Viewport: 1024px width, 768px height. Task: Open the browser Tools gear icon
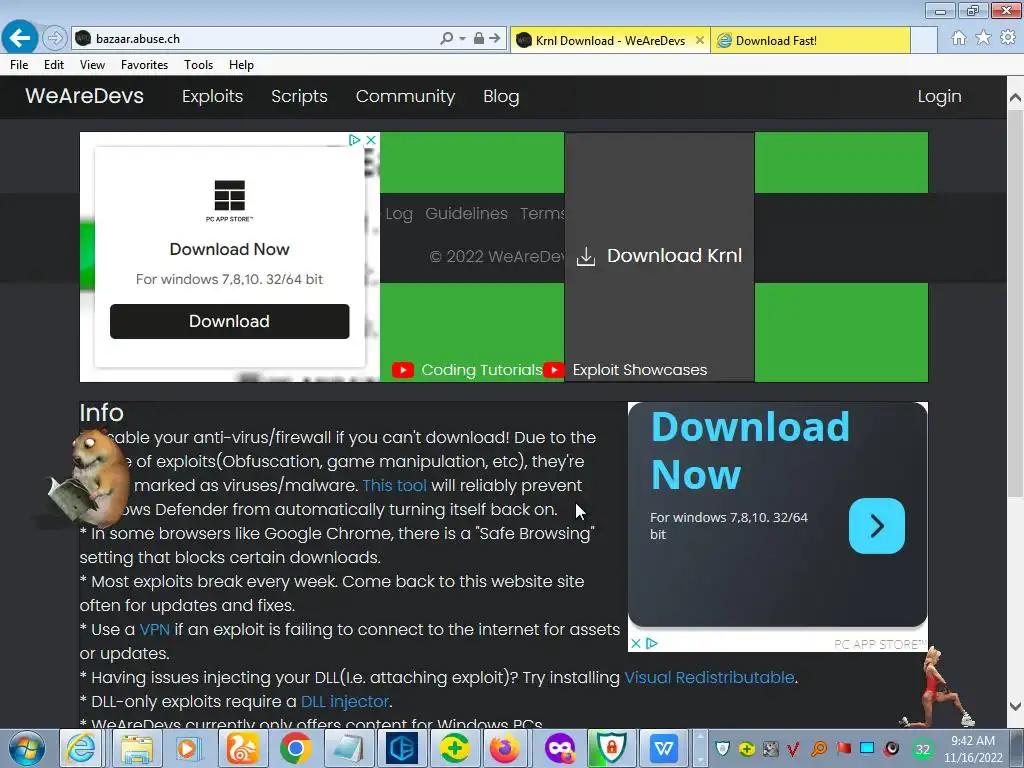point(1008,38)
